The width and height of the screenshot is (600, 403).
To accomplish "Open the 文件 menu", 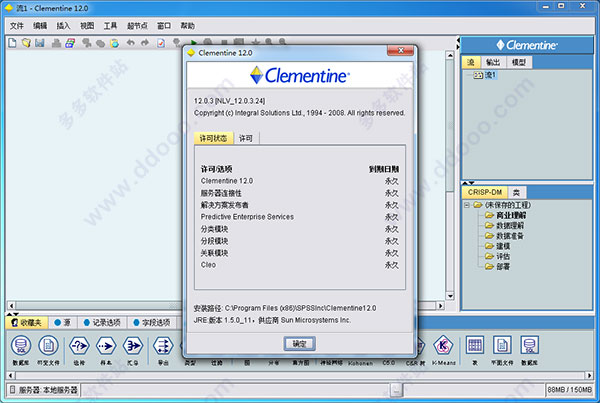I will (x=16, y=26).
